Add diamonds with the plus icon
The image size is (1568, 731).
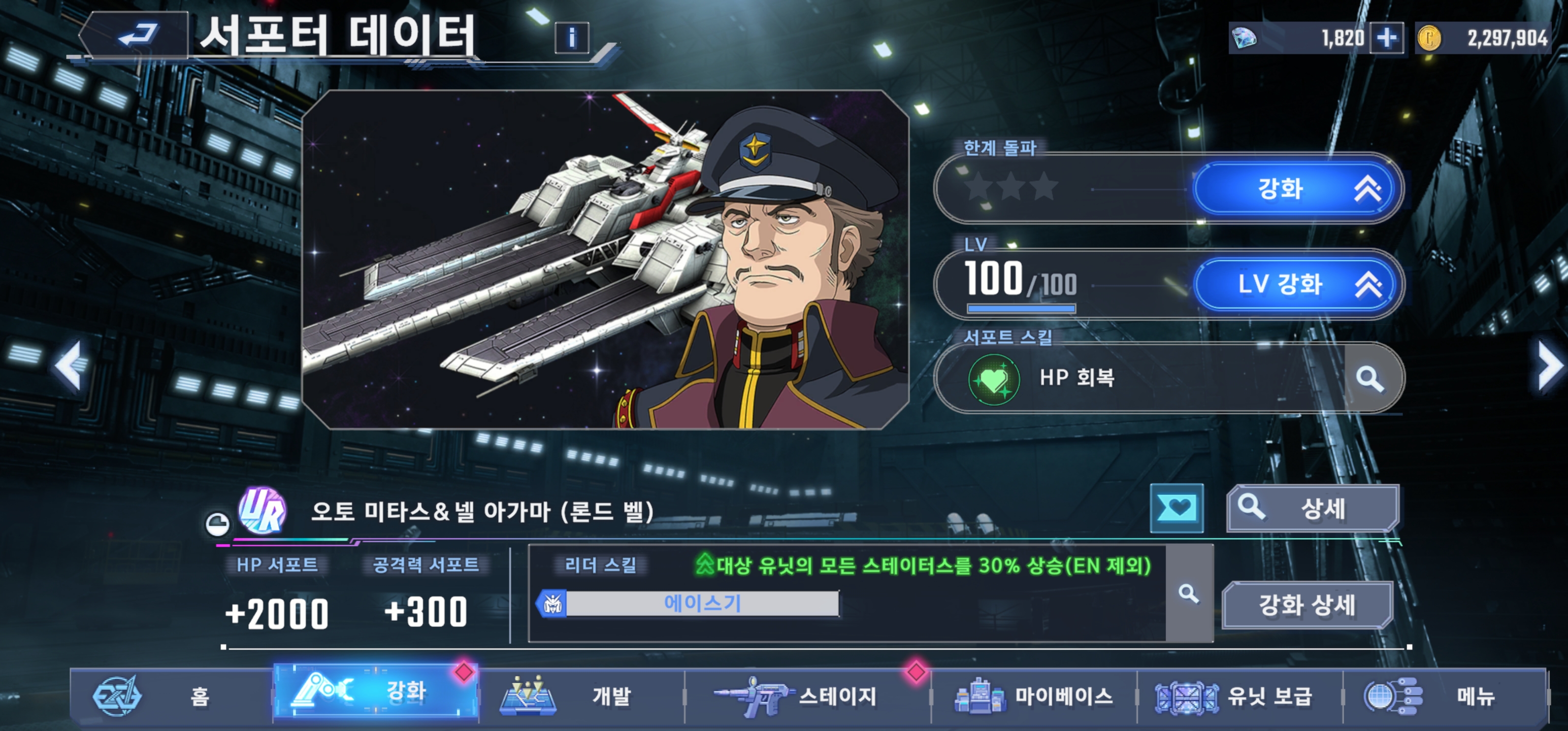tap(1387, 39)
